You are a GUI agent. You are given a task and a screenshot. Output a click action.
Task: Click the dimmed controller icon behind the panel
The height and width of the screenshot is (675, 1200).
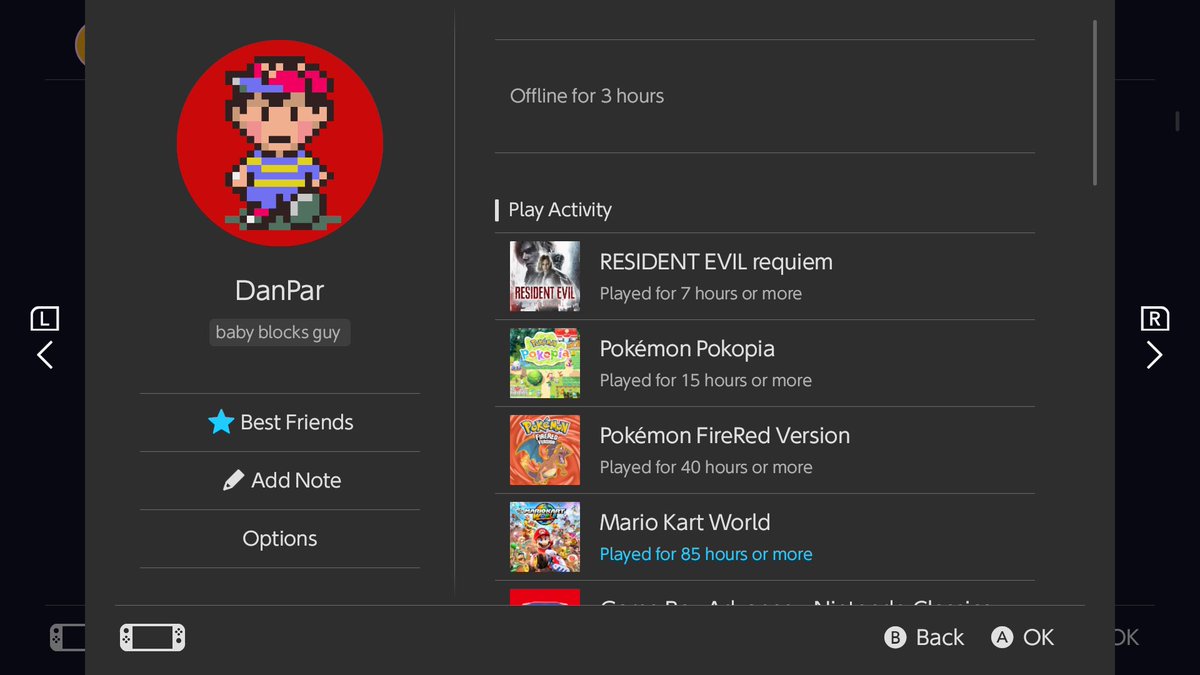tap(67, 637)
